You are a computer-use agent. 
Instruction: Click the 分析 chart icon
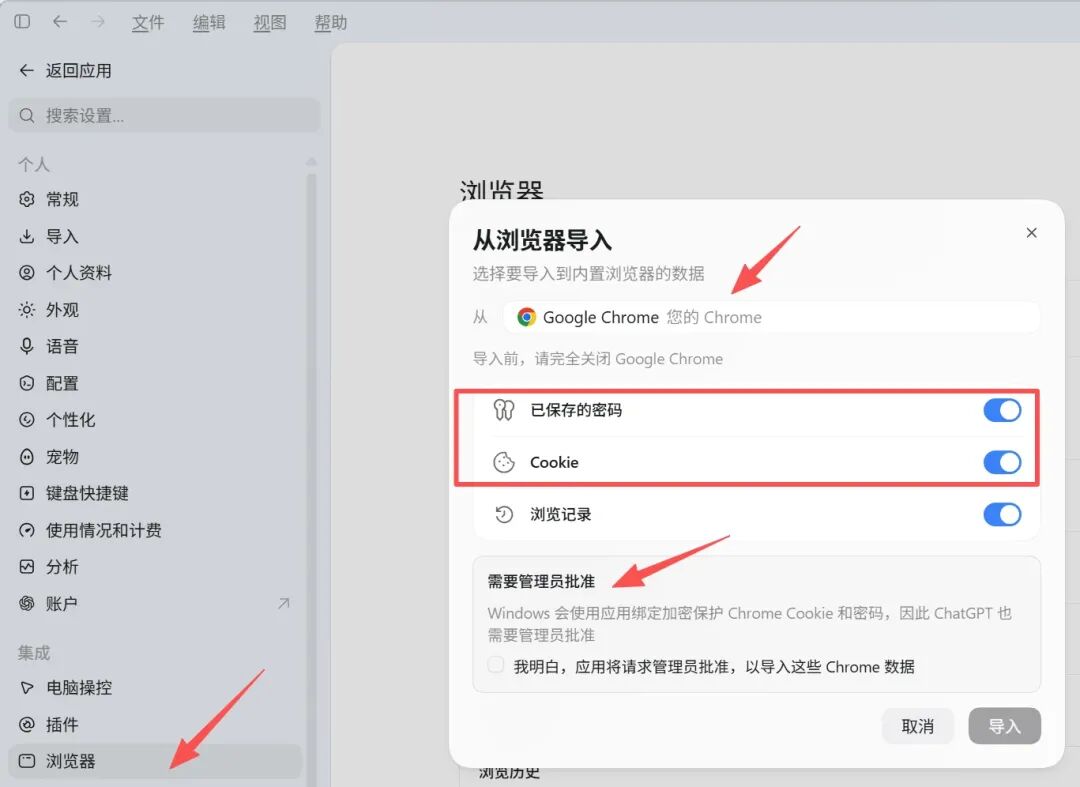[x=27, y=567]
